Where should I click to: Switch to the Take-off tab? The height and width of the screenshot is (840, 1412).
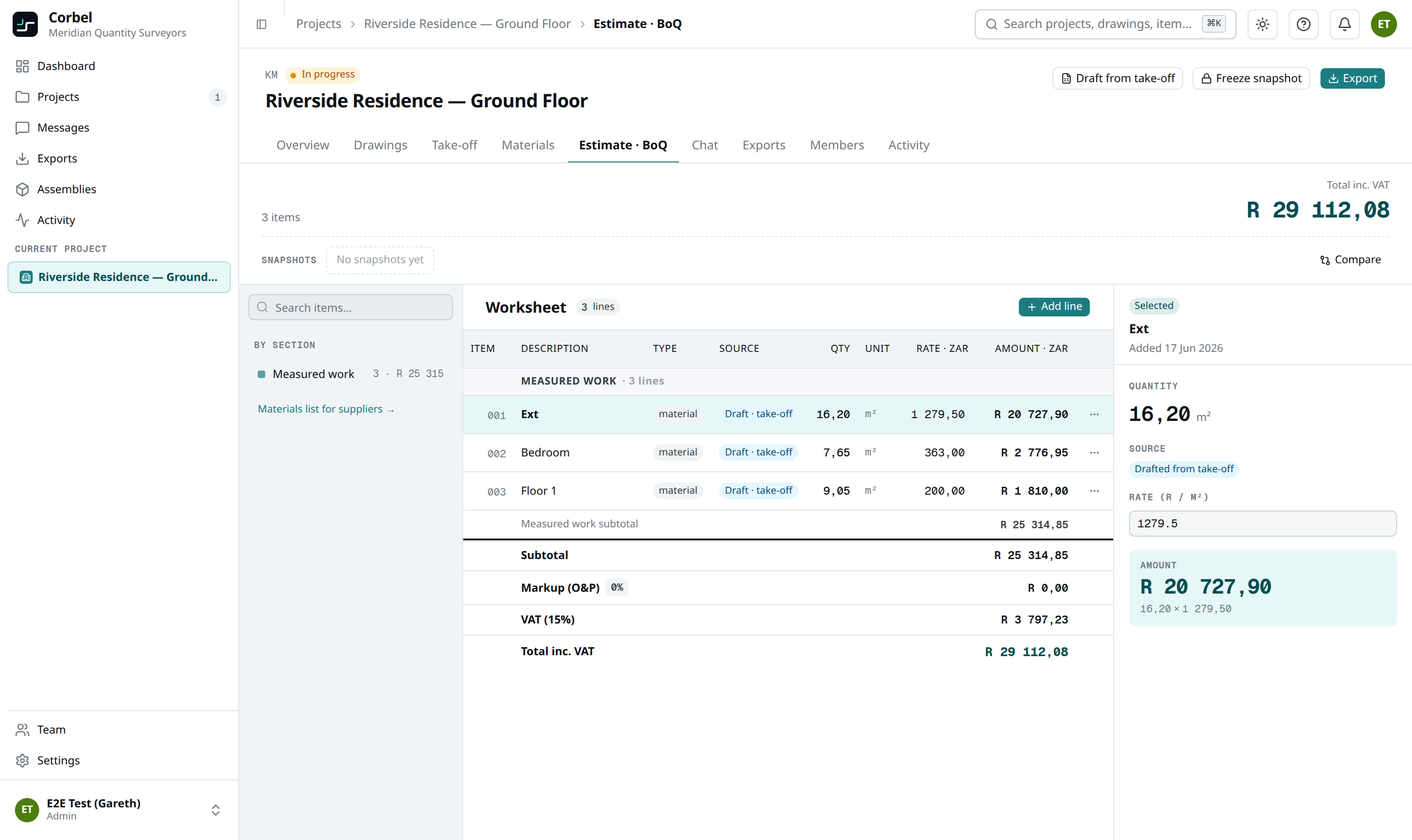pyautogui.click(x=454, y=146)
